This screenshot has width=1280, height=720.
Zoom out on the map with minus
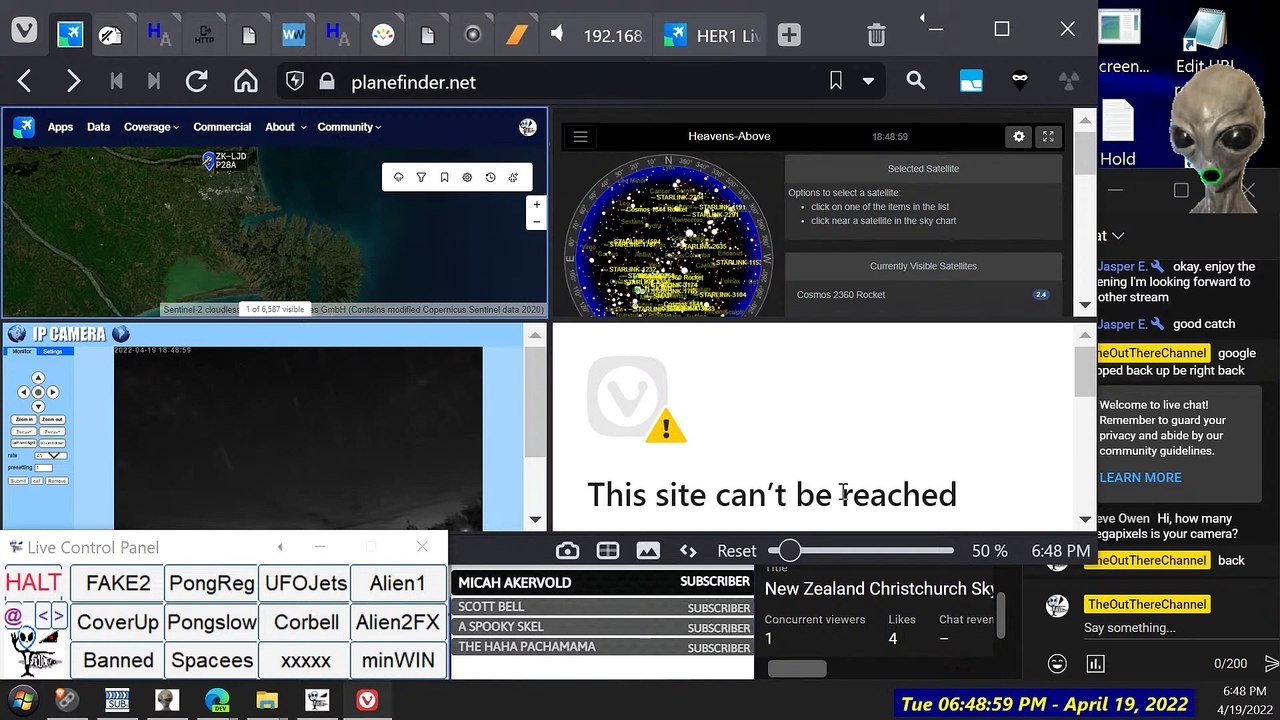[x=537, y=221]
